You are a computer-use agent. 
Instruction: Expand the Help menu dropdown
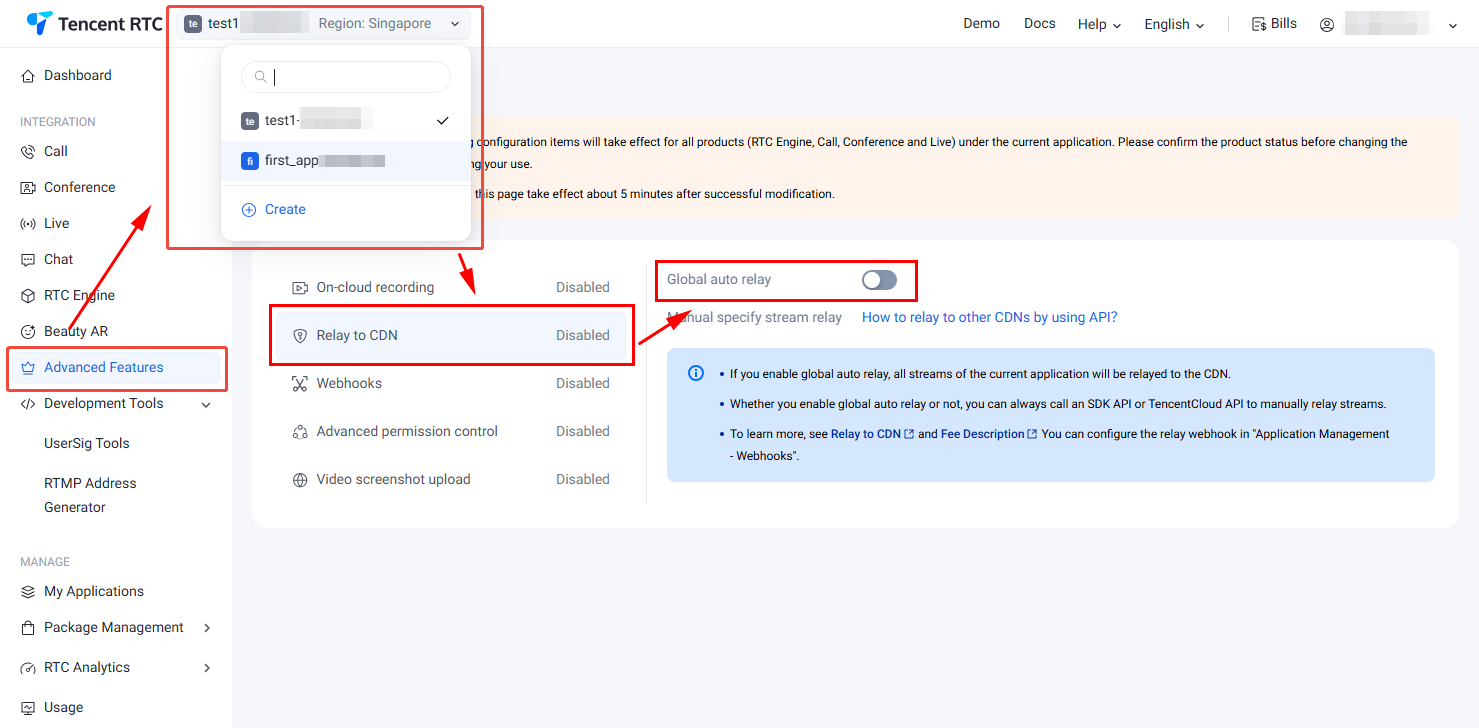(1099, 25)
